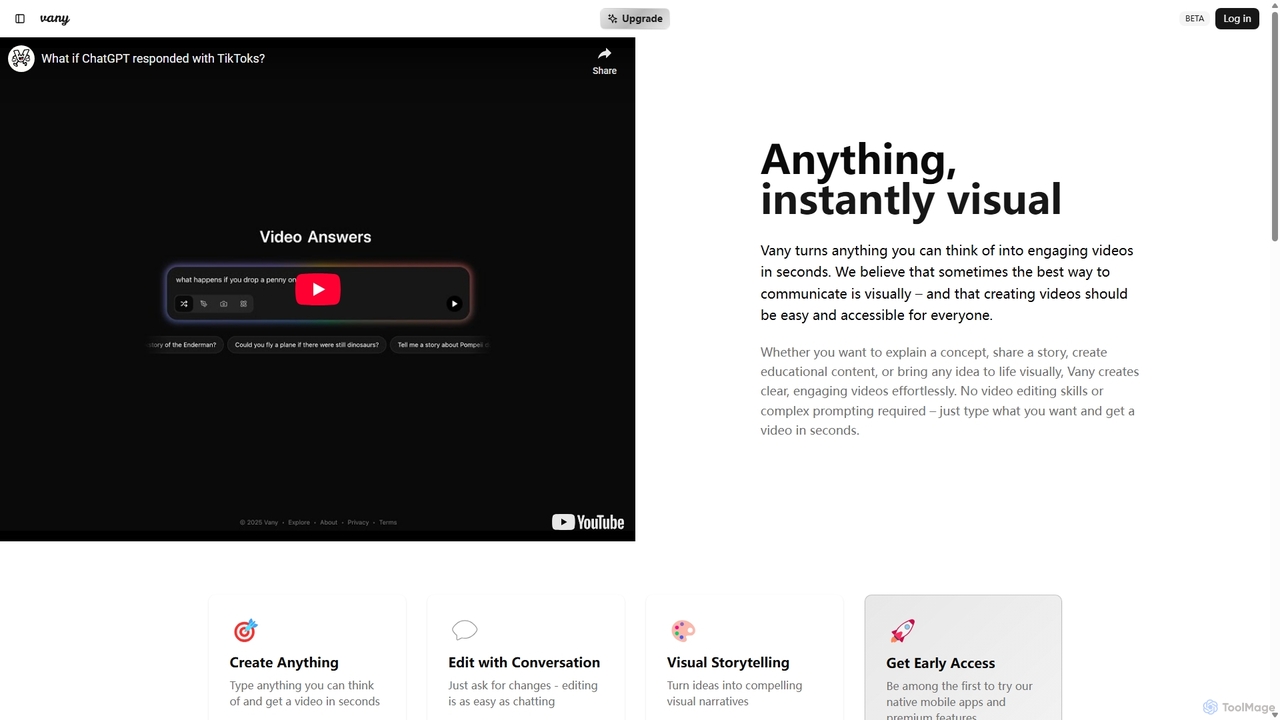This screenshot has height=720, width=1280.
Task: Open the Edit with Conversation card title
Action: pos(524,662)
